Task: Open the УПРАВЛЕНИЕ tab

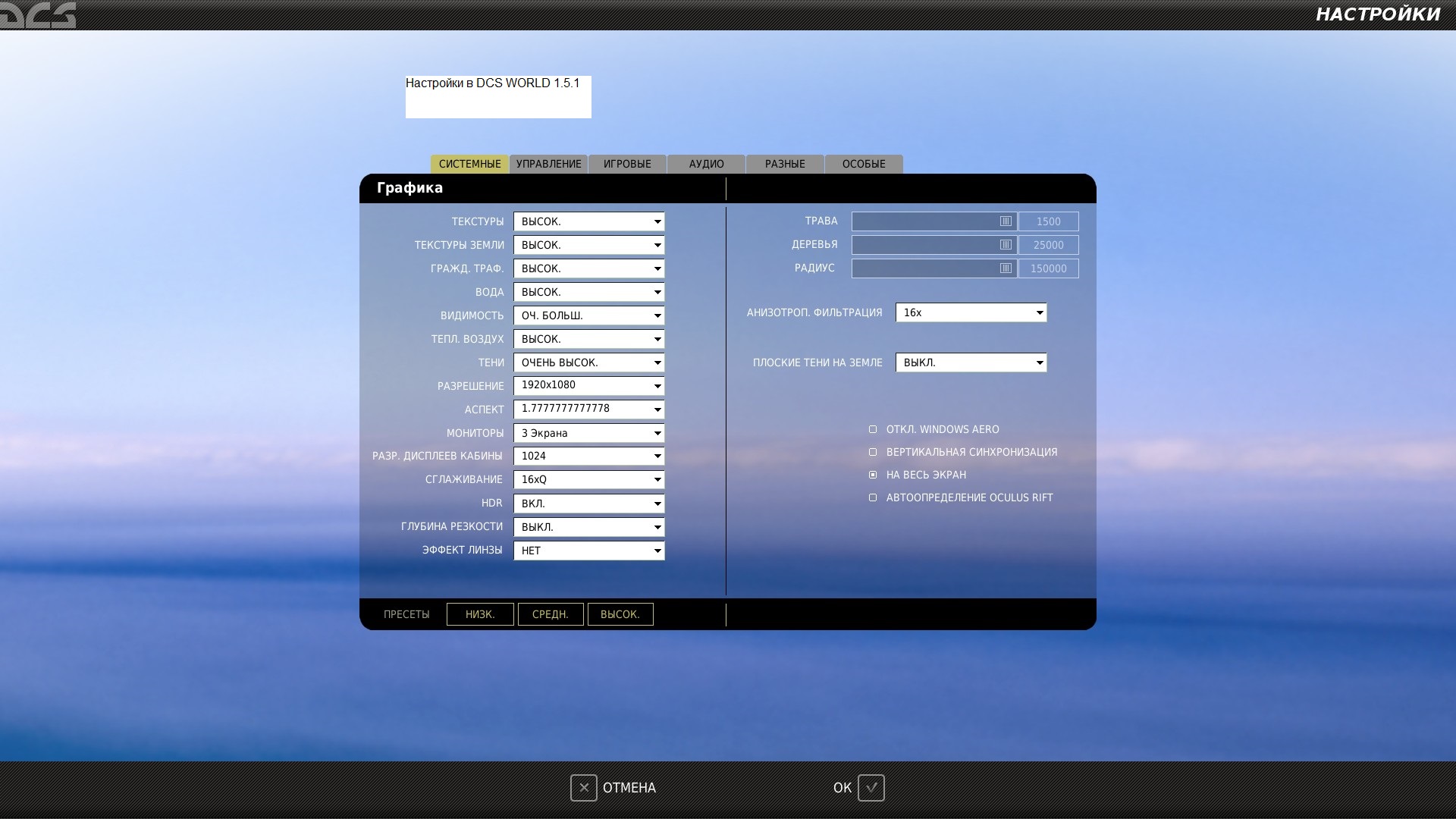Action: pyautogui.click(x=549, y=164)
